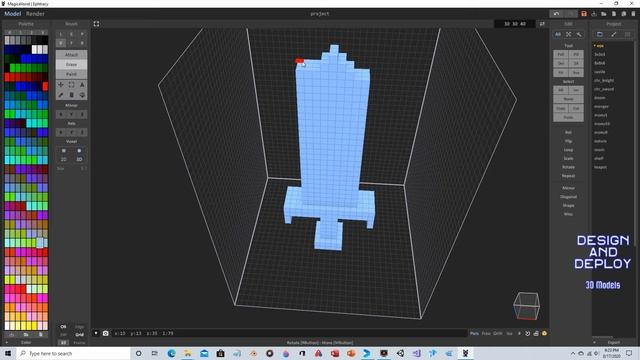Click the reset camera icon in bottom bar
The height and width of the screenshot is (360, 640).
[x=527, y=333]
